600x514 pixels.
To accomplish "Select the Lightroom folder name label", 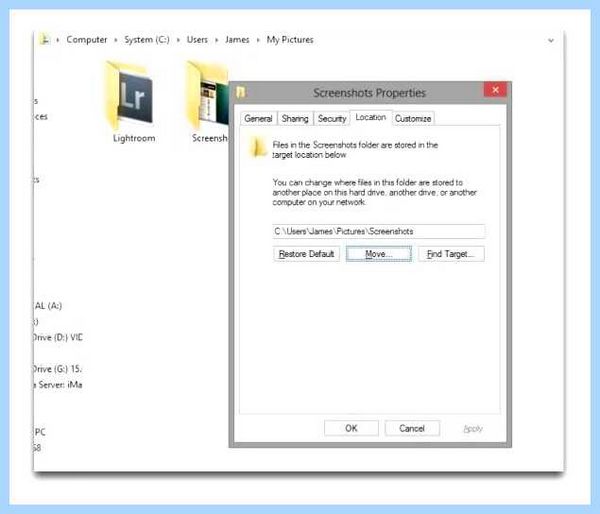I will point(134,138).
